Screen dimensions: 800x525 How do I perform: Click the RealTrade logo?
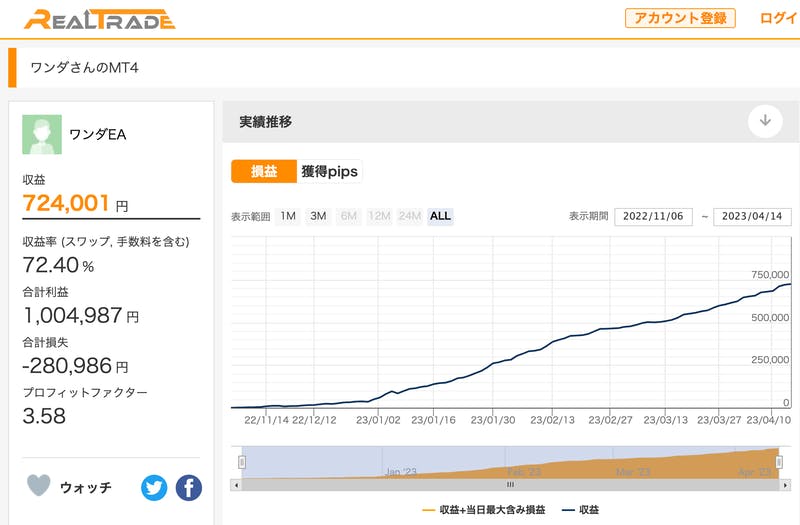tap(99, 19)
